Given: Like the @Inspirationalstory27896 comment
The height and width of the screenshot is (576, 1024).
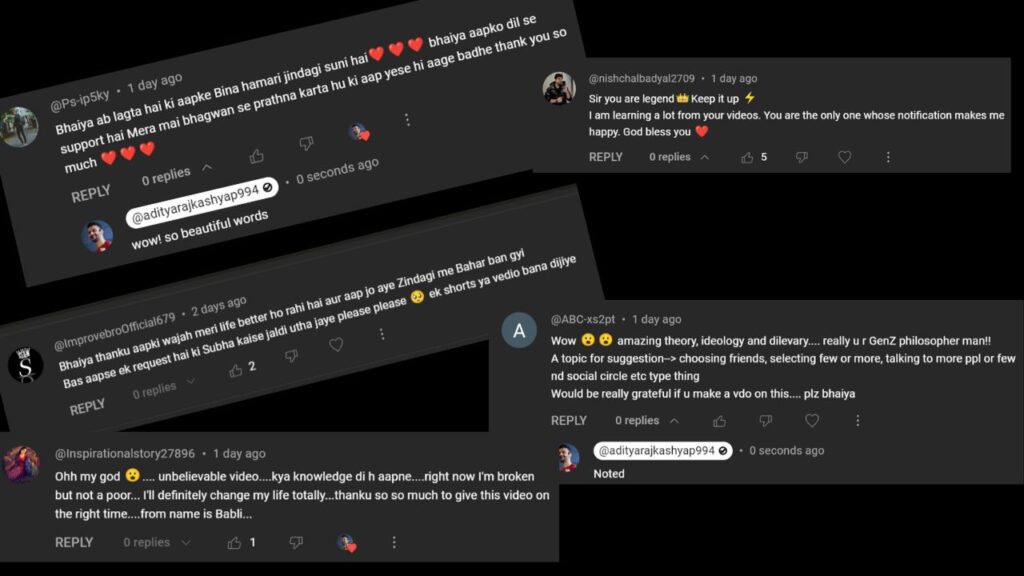Looking at the screenshot, I should coord(234,543).
